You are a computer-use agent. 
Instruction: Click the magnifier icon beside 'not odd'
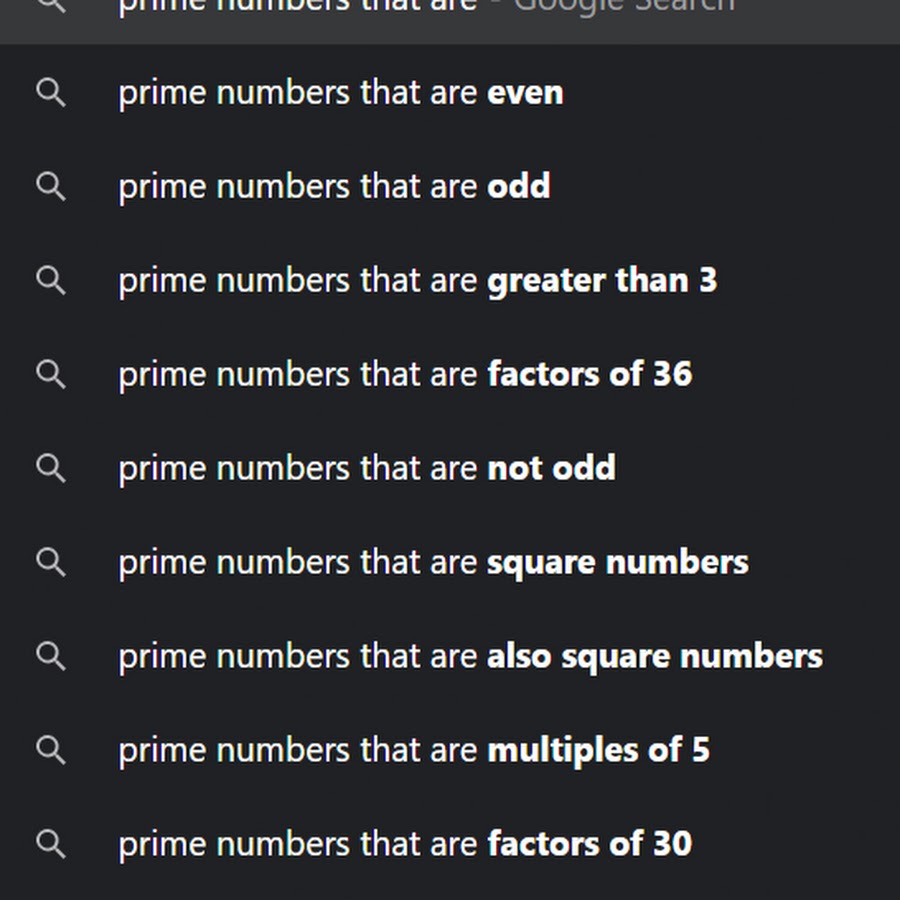tap(51, 468)
